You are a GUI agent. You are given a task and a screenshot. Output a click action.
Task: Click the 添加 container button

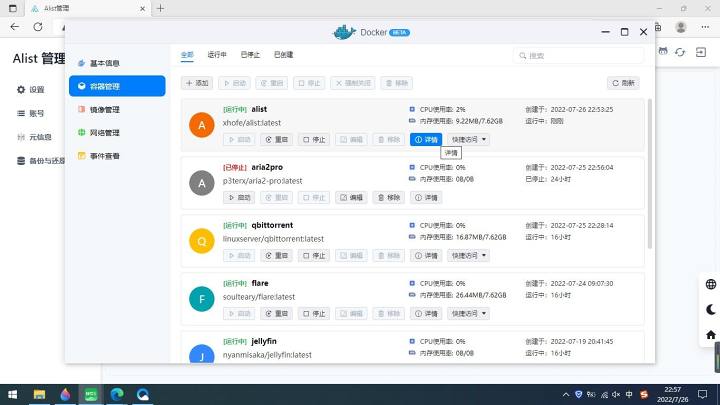point(197,83)
